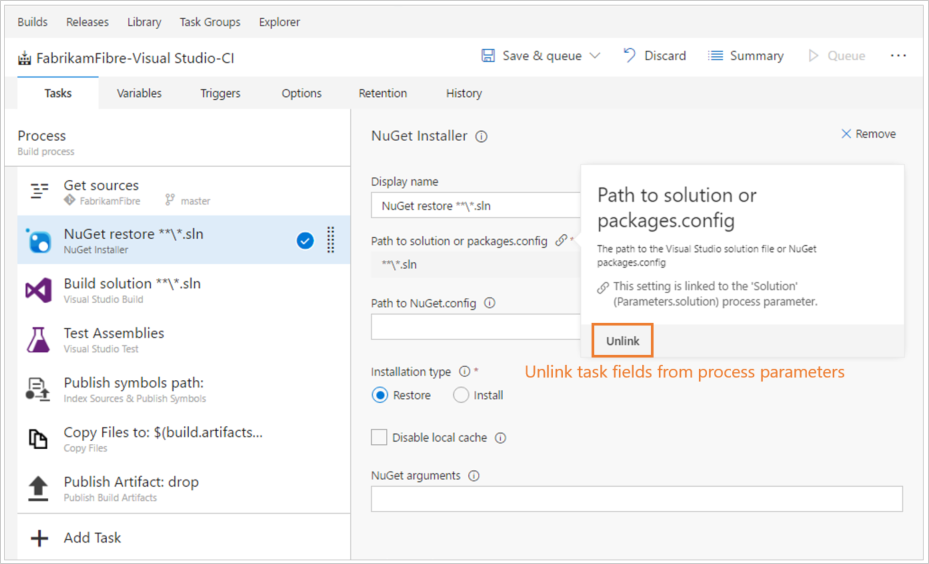The image size is (929, 564).
Task: Click the NuGet Installer task icon
Action: pyautogui.click(x=39, y=241)
